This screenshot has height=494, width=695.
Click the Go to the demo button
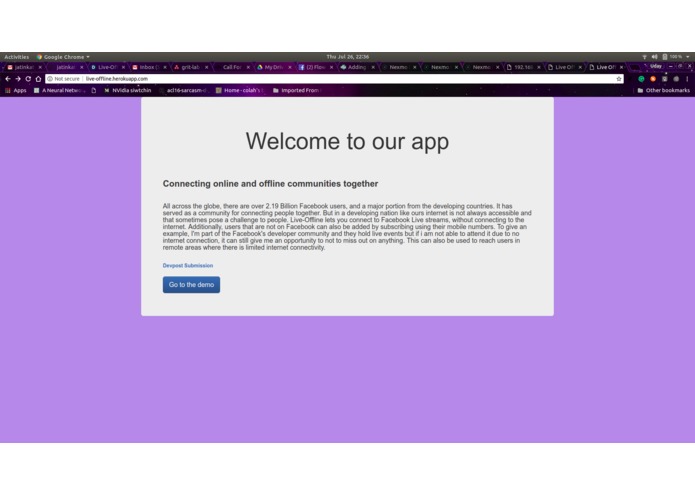191,284
